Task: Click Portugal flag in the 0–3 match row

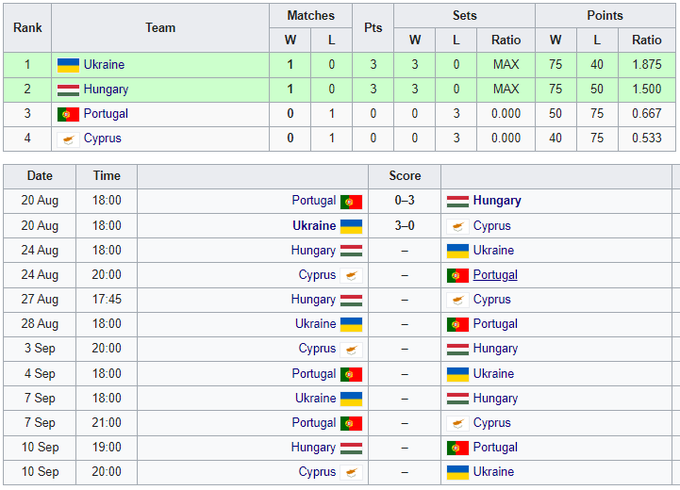Action: [x=351, y=201]
